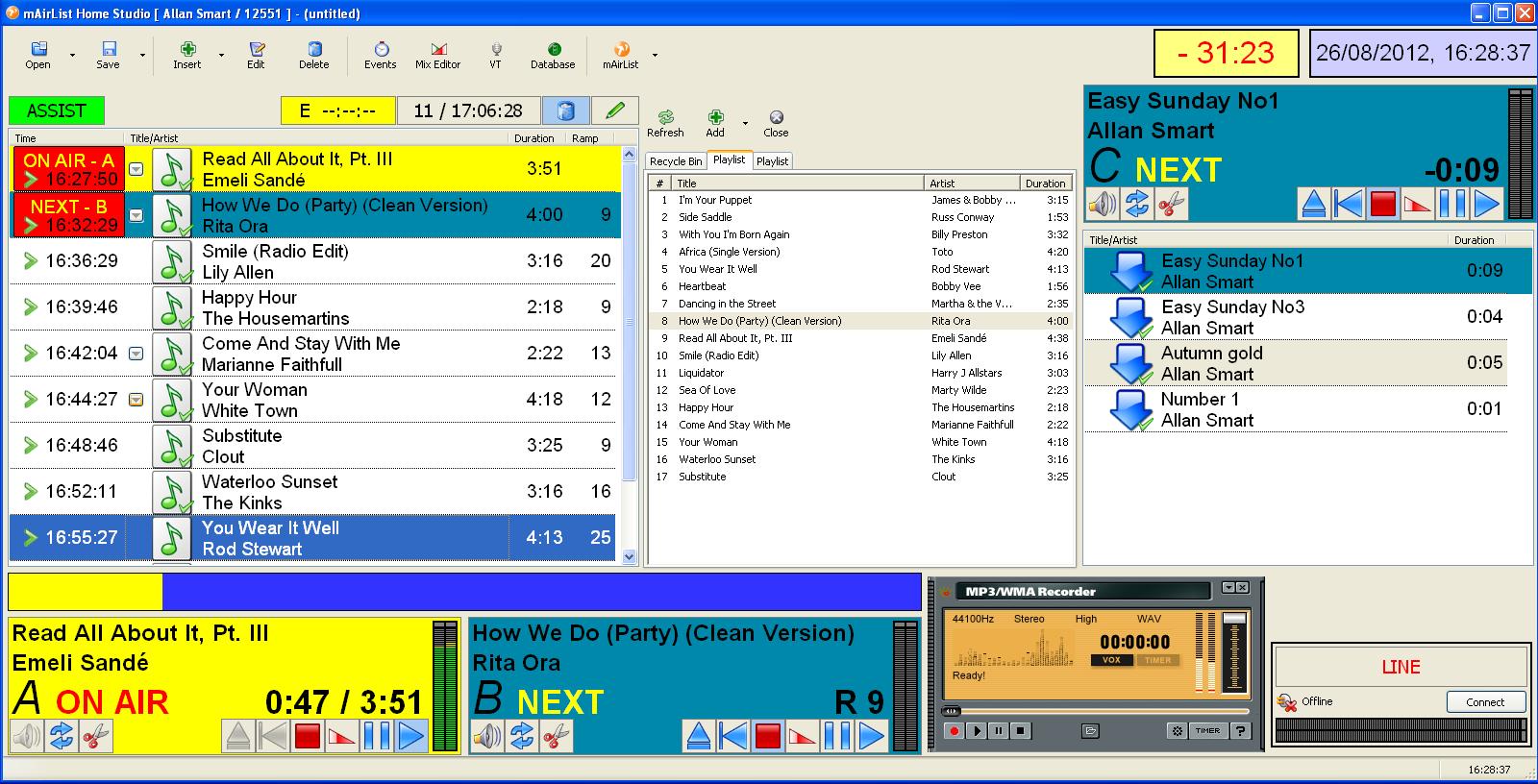Stop player C with the red square
1538x784 pixels.
1383,204
